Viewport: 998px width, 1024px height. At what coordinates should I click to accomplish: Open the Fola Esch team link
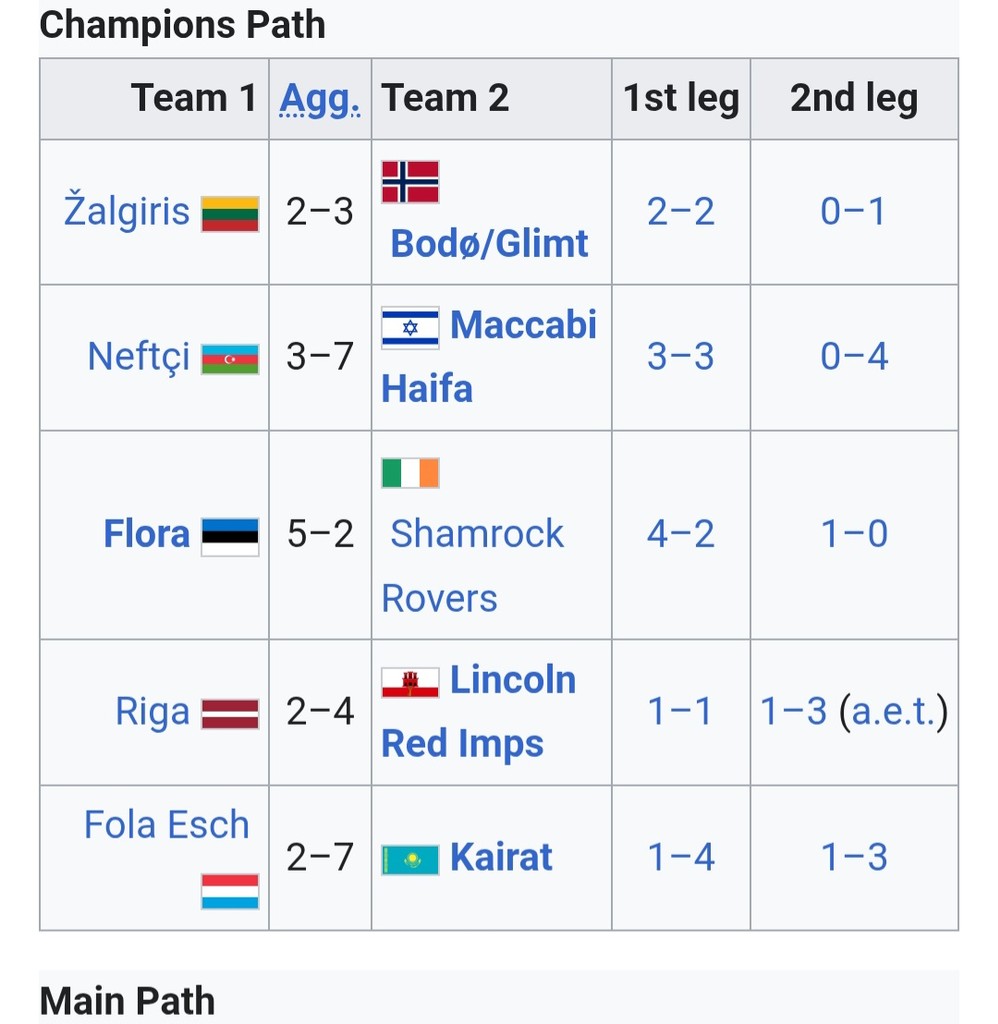(x=167, y=825)
